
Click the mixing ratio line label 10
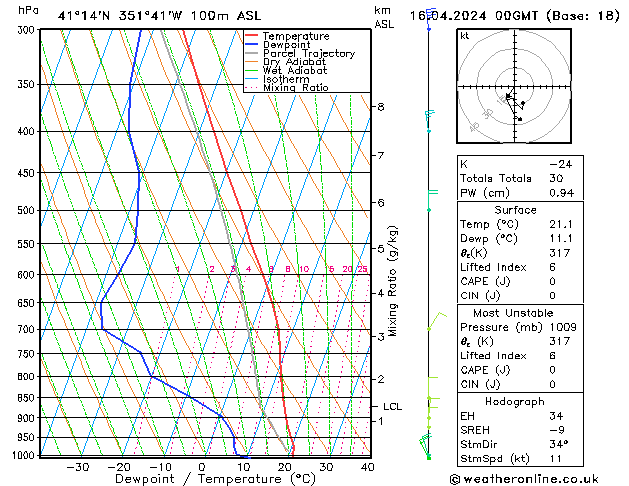pos(304,269)
